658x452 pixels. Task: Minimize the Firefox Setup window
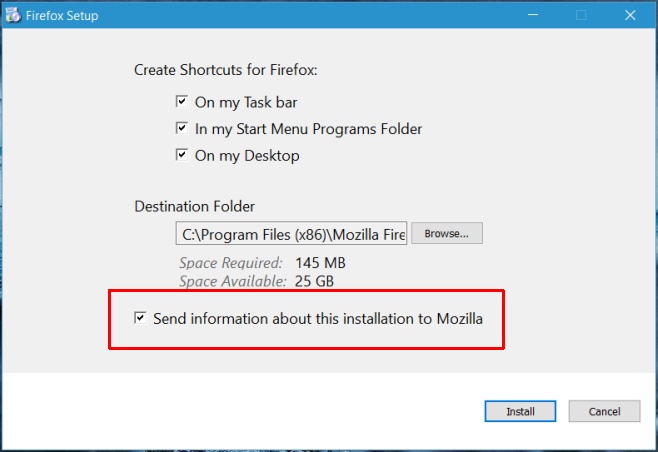pyautogui.click(x=533, y=15)
